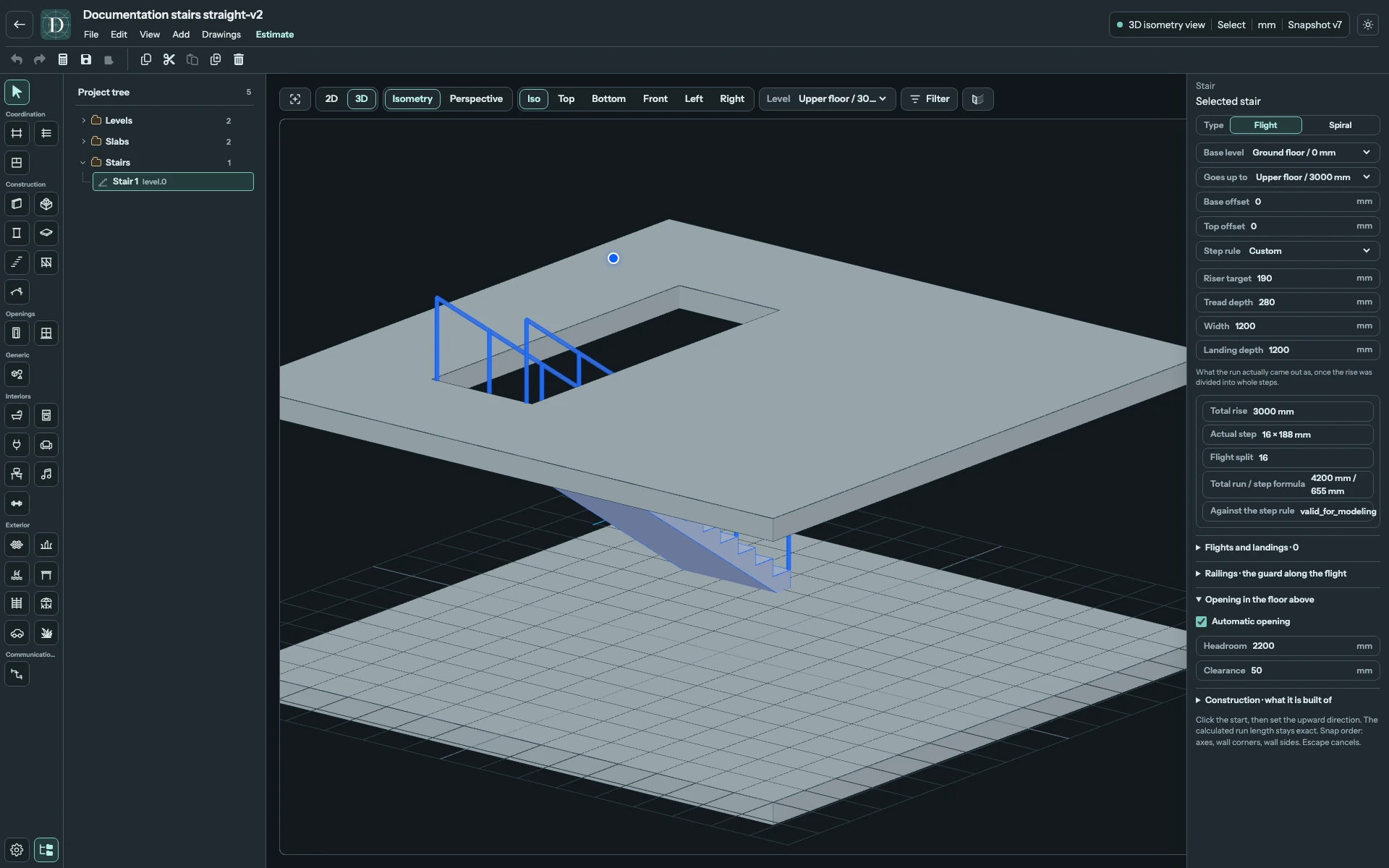Click the Headroom value field
The width and height of the screenshot is (1389, 868).
click(x=1288, y=646)
